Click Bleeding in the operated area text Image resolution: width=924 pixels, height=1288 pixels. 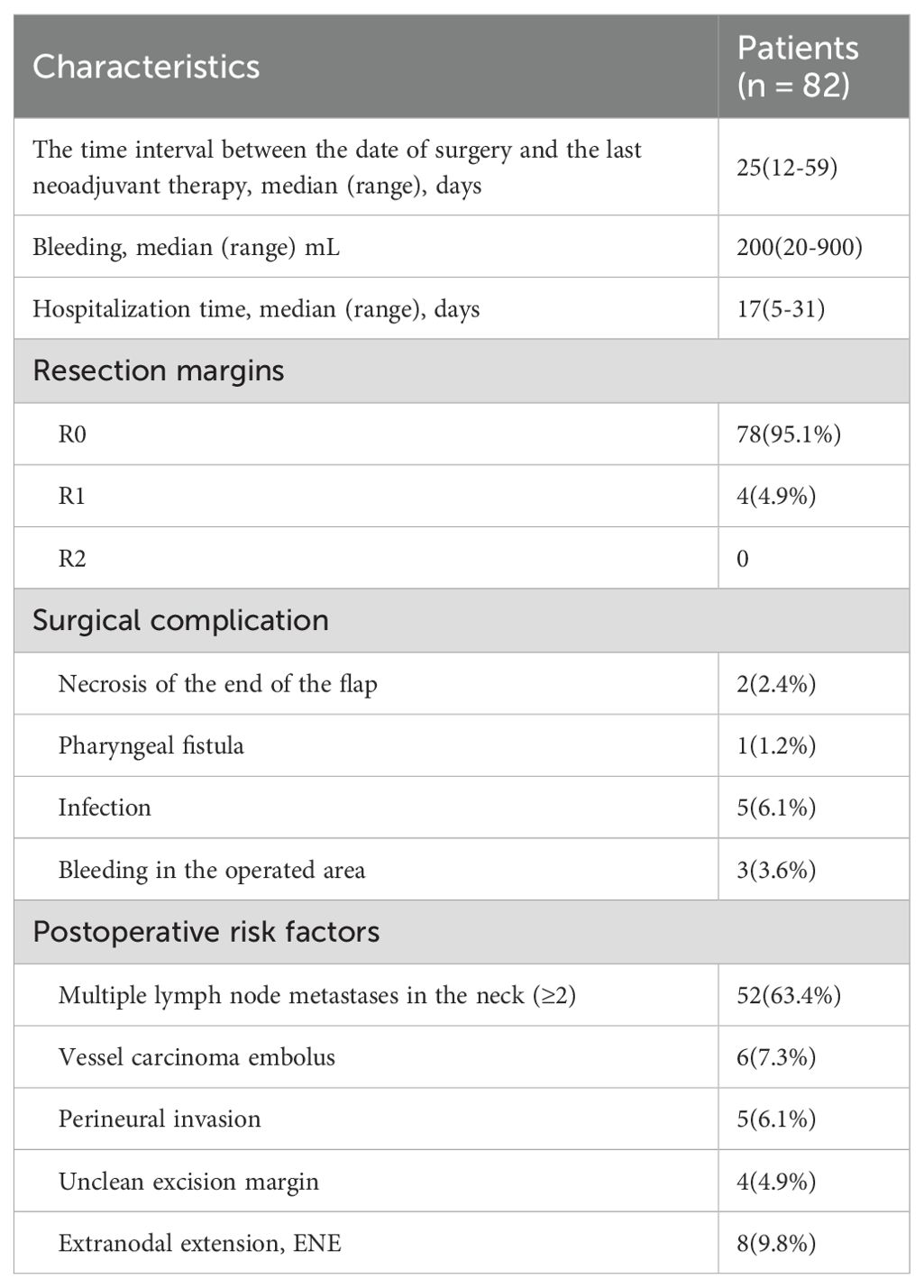(x=212, y=871)
